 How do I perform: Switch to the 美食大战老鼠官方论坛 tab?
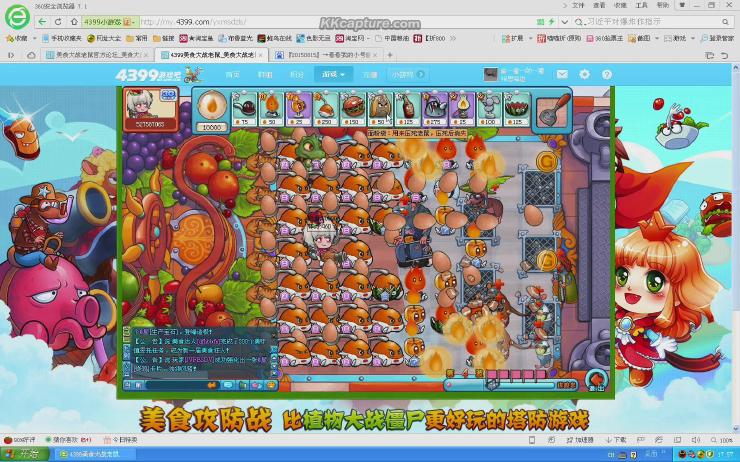coord(96,55)
